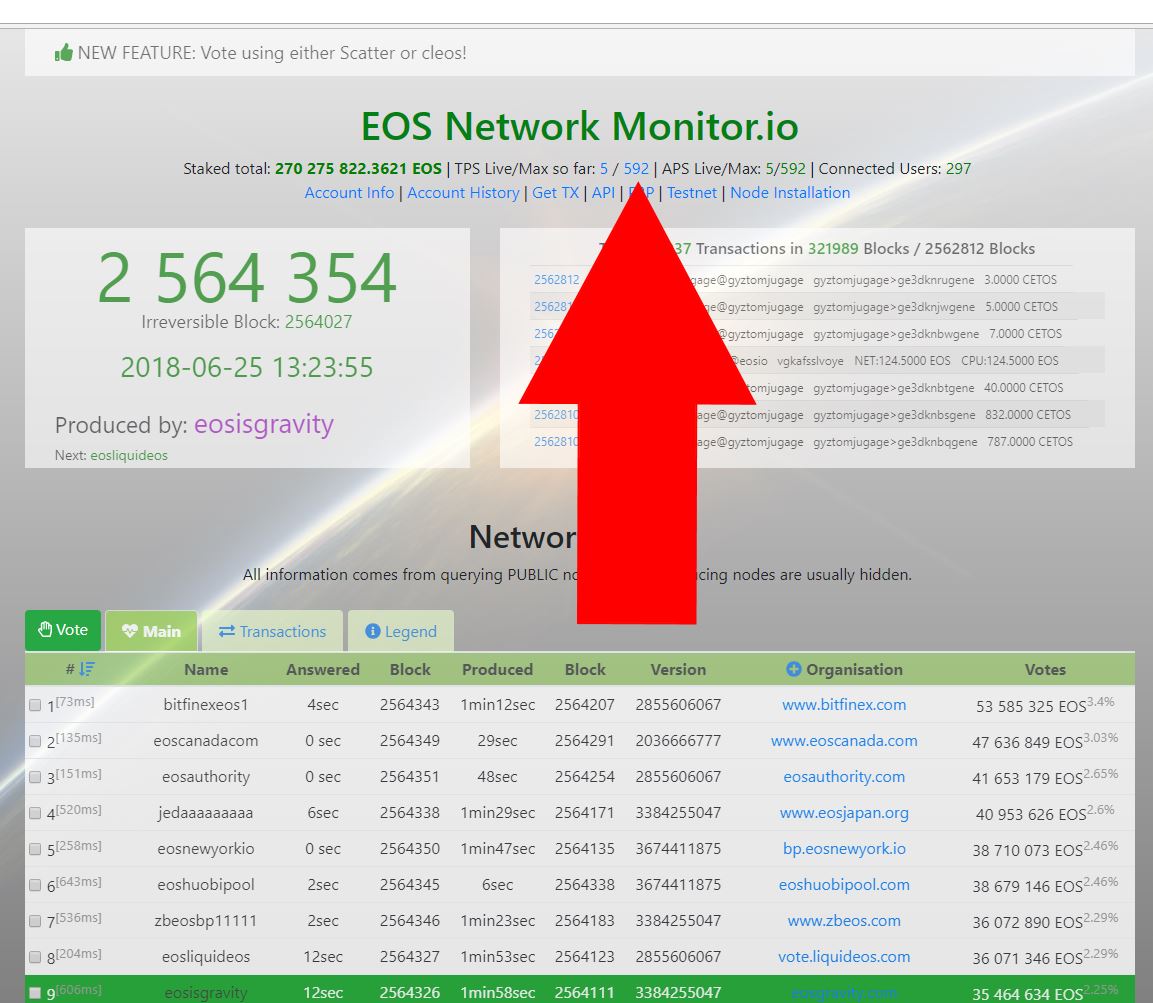Click the timestamp 2018-06-25 13:23:55

247,367
